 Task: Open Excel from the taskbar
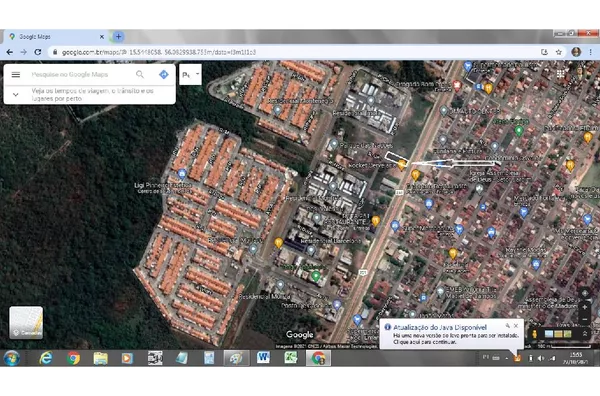click(x=291, y=358)
